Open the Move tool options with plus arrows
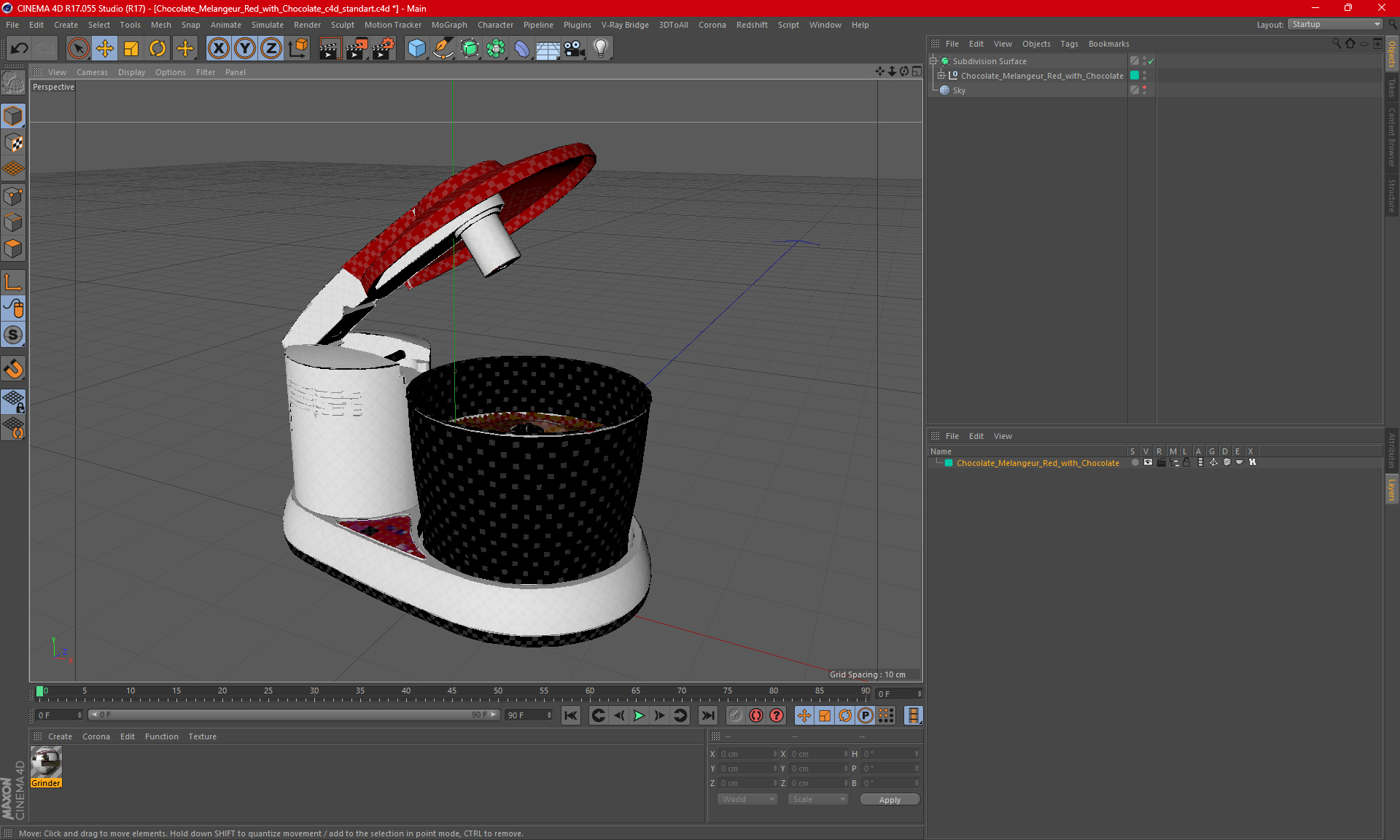Viewport: 1400px width, 840px height. 185,49
